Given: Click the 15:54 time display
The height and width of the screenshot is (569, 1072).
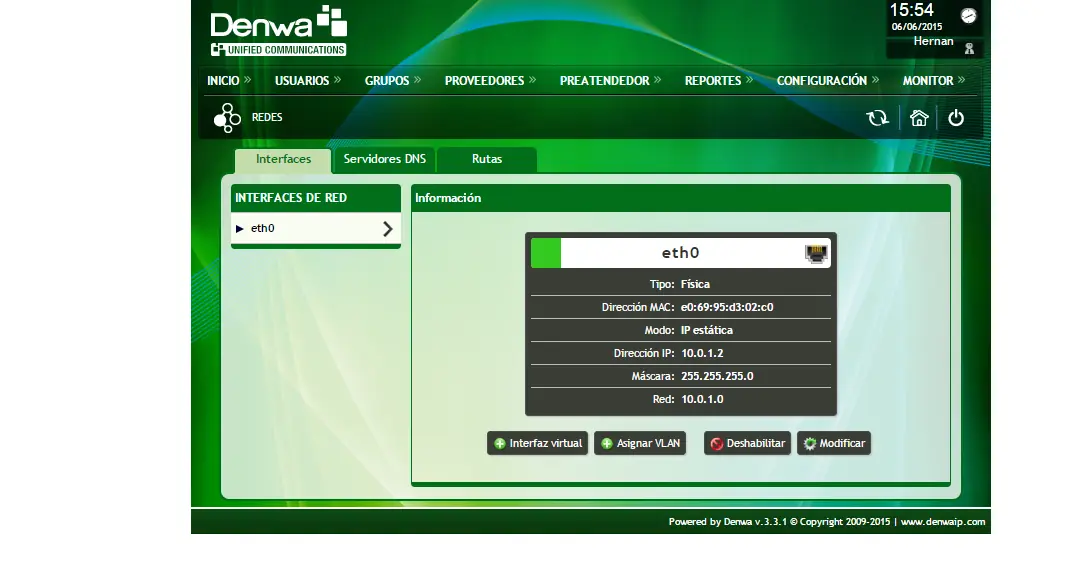Looking at the screenshot, I should click(911, 10).
